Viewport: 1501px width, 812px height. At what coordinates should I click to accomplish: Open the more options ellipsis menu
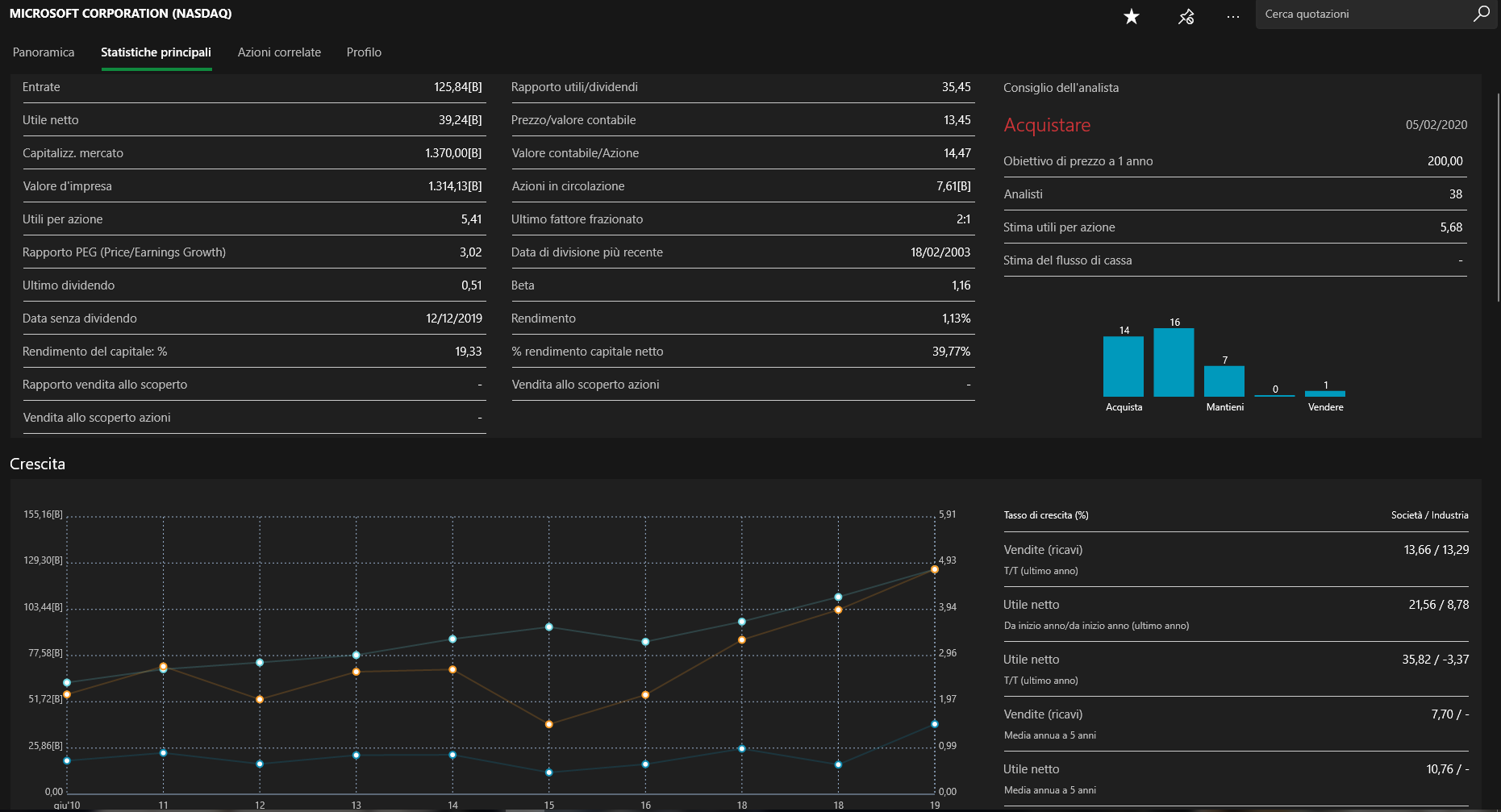(x=1233, y=16)
